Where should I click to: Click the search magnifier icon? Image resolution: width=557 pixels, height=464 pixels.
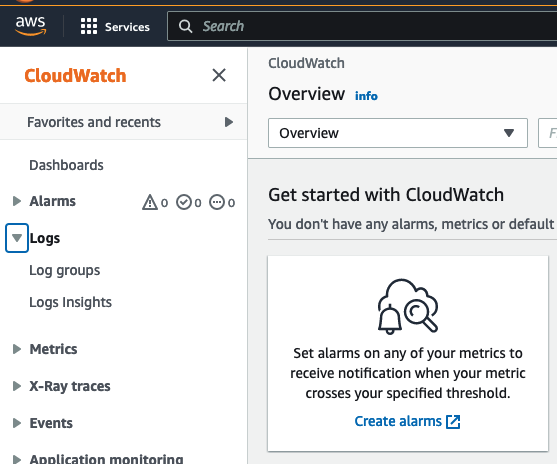coord(185,26)
